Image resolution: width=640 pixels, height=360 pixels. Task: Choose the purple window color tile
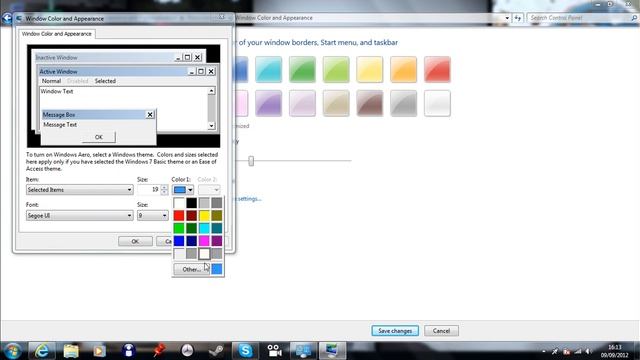click(268, 103)
